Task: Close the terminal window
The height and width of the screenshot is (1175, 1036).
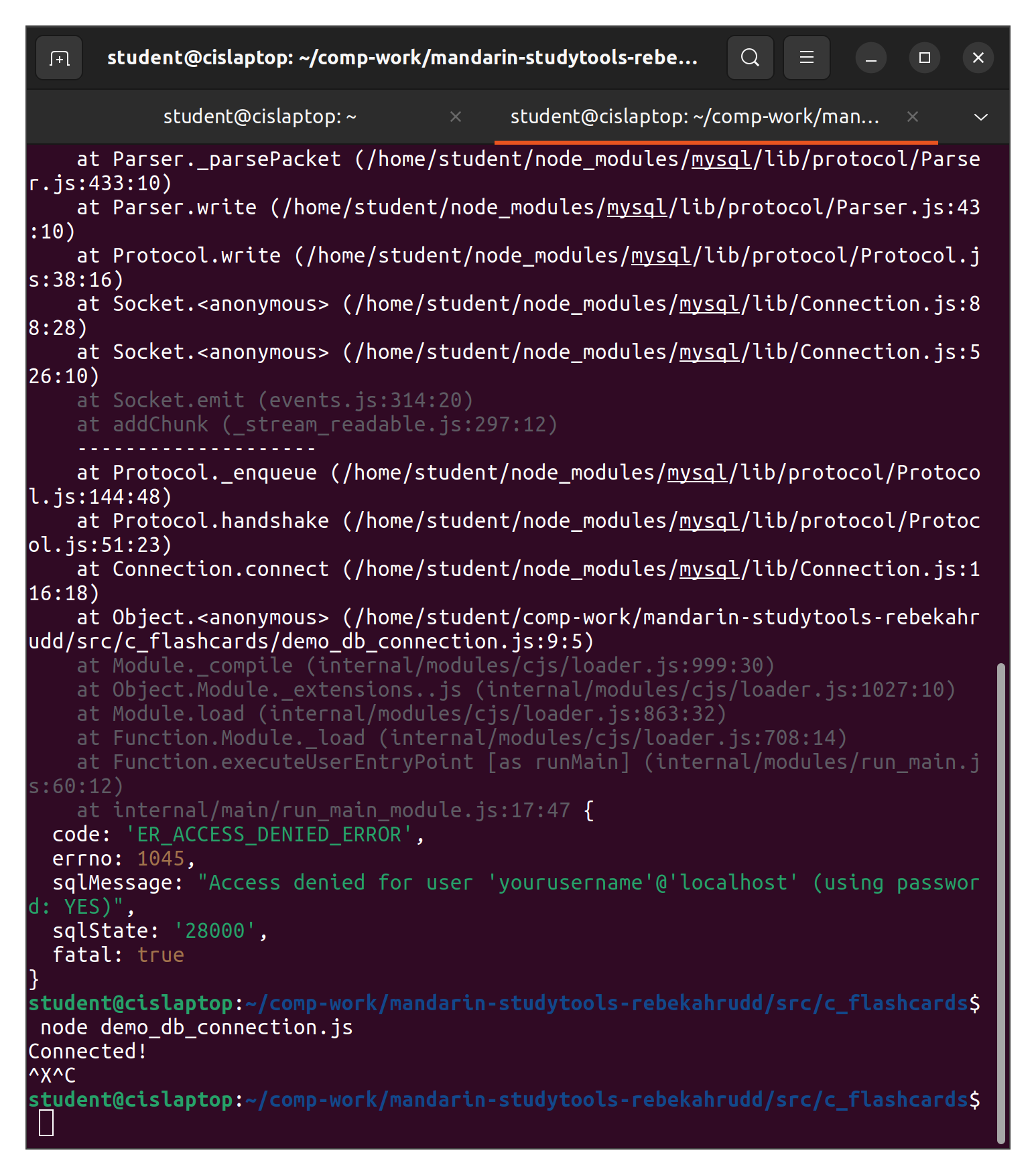Action: tap(978, 58)
